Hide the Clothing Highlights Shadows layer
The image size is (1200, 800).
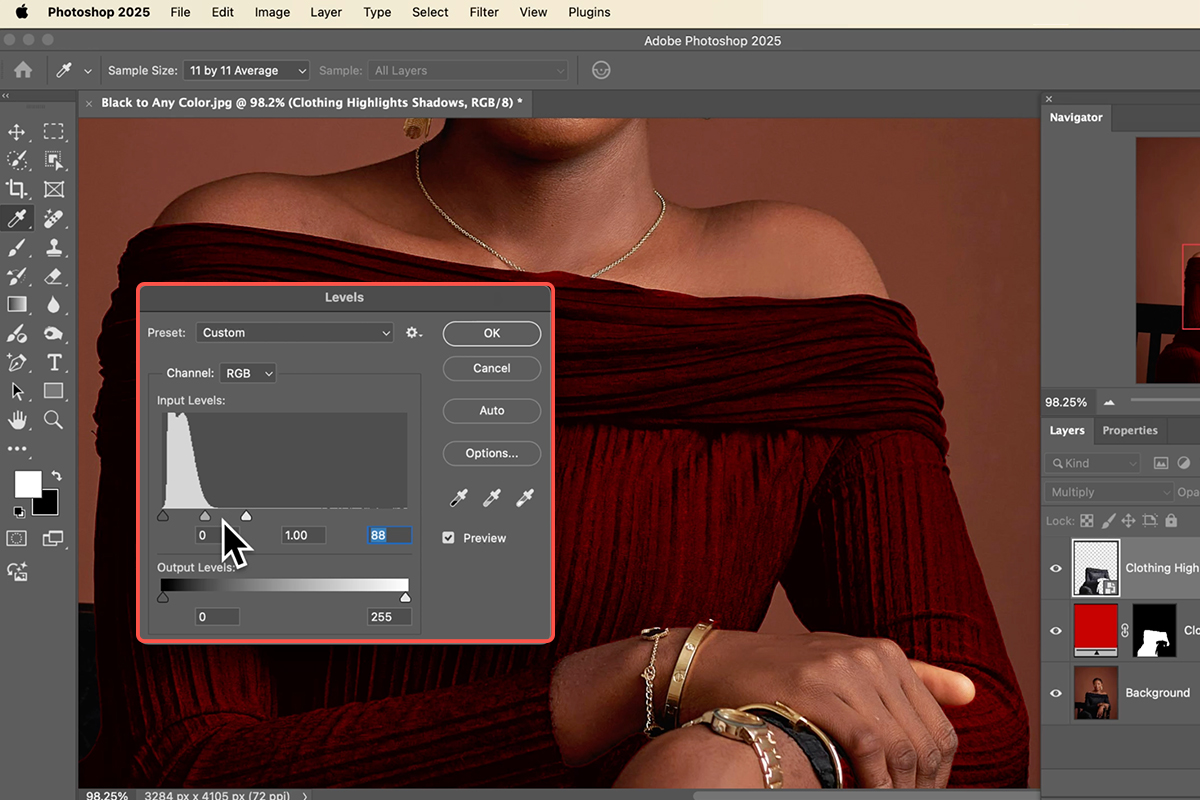point(1056,568)
